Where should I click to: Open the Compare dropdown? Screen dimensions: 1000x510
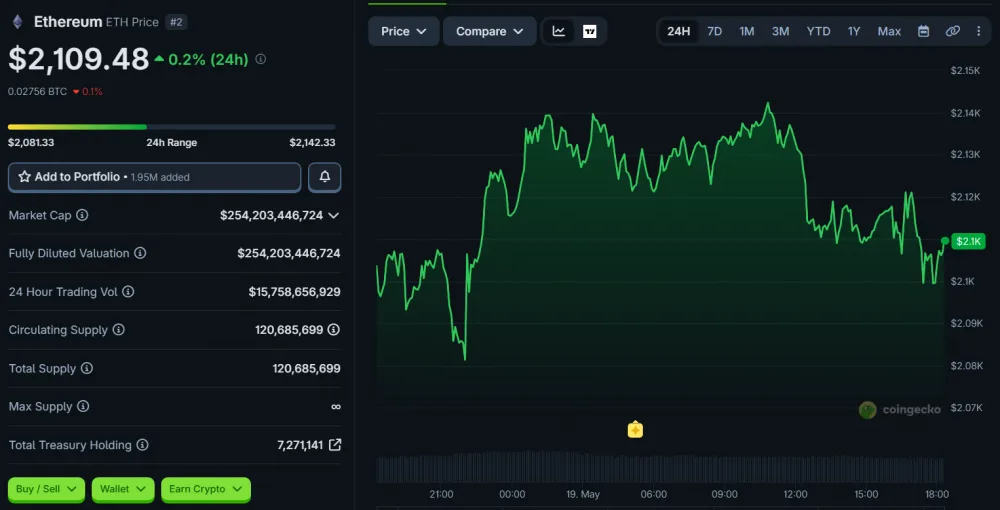[490, 31]
